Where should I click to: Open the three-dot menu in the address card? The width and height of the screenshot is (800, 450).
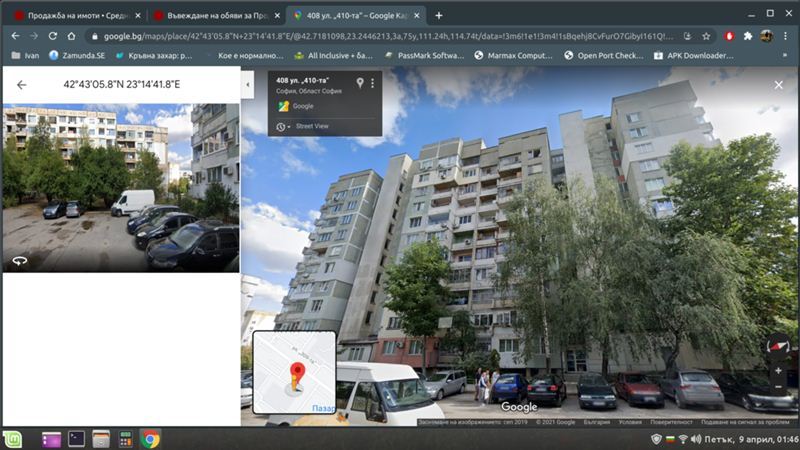click(373, 83)
